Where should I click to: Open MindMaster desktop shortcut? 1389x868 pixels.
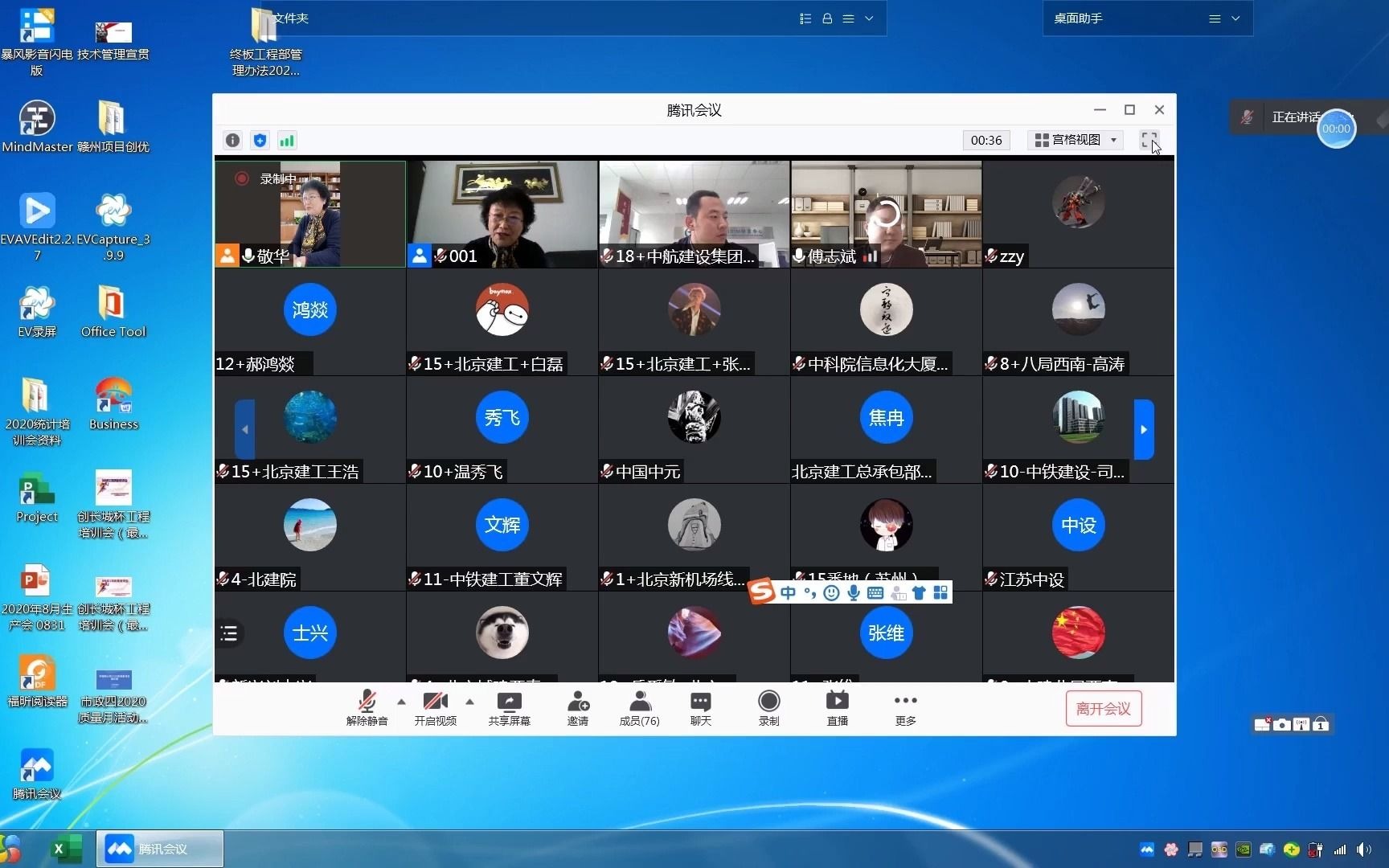click(37, 126)
